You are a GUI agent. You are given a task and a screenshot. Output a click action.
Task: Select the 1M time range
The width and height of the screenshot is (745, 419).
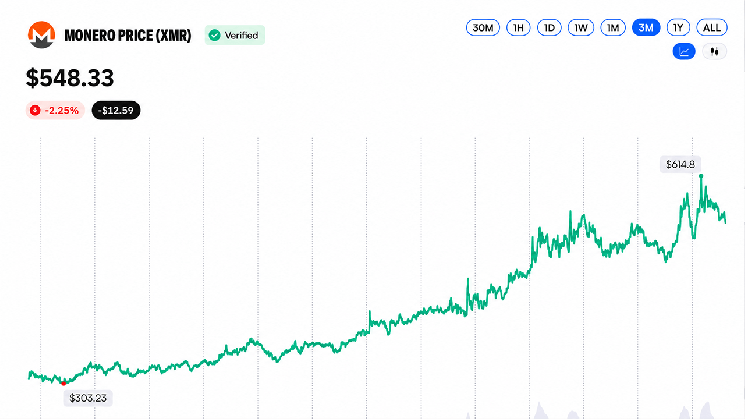[613, 28]
